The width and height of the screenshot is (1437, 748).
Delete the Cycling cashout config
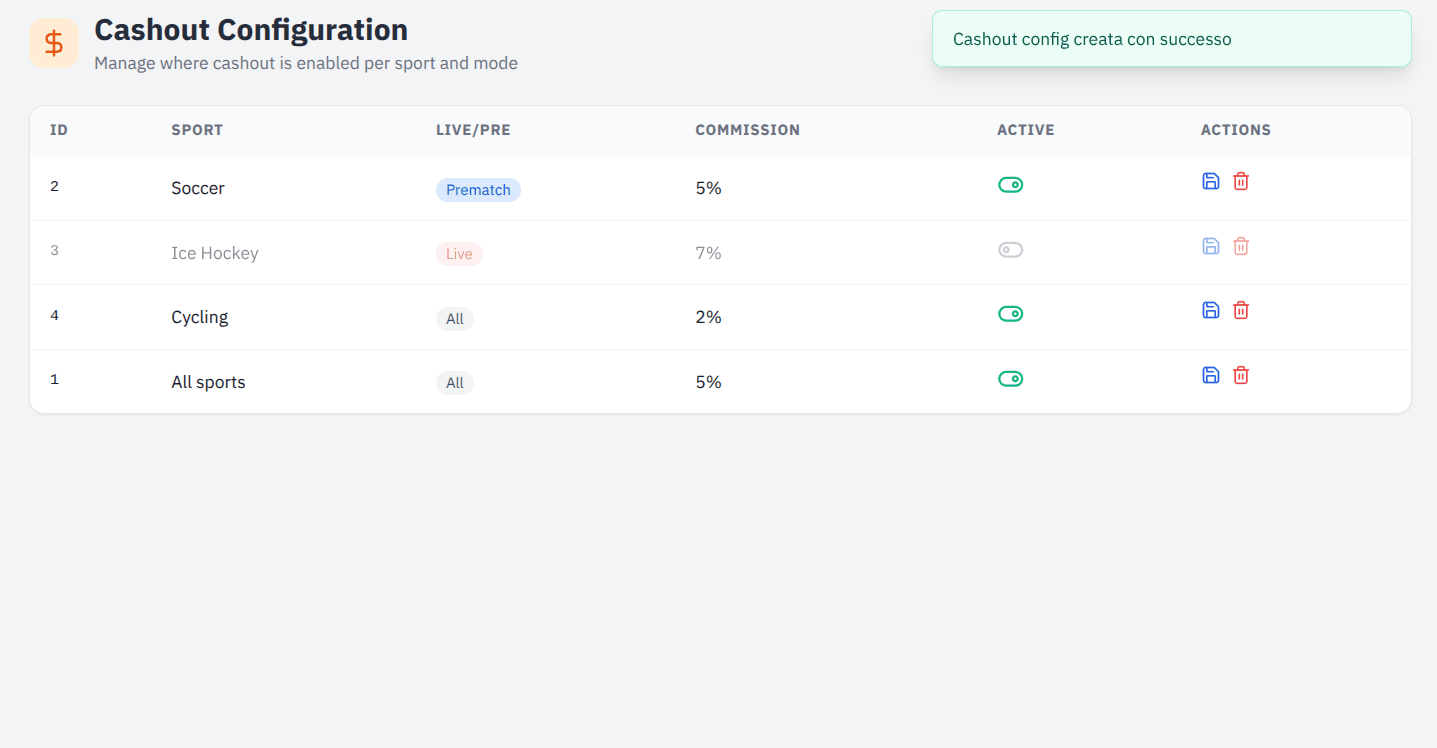tap(1241, 310)
